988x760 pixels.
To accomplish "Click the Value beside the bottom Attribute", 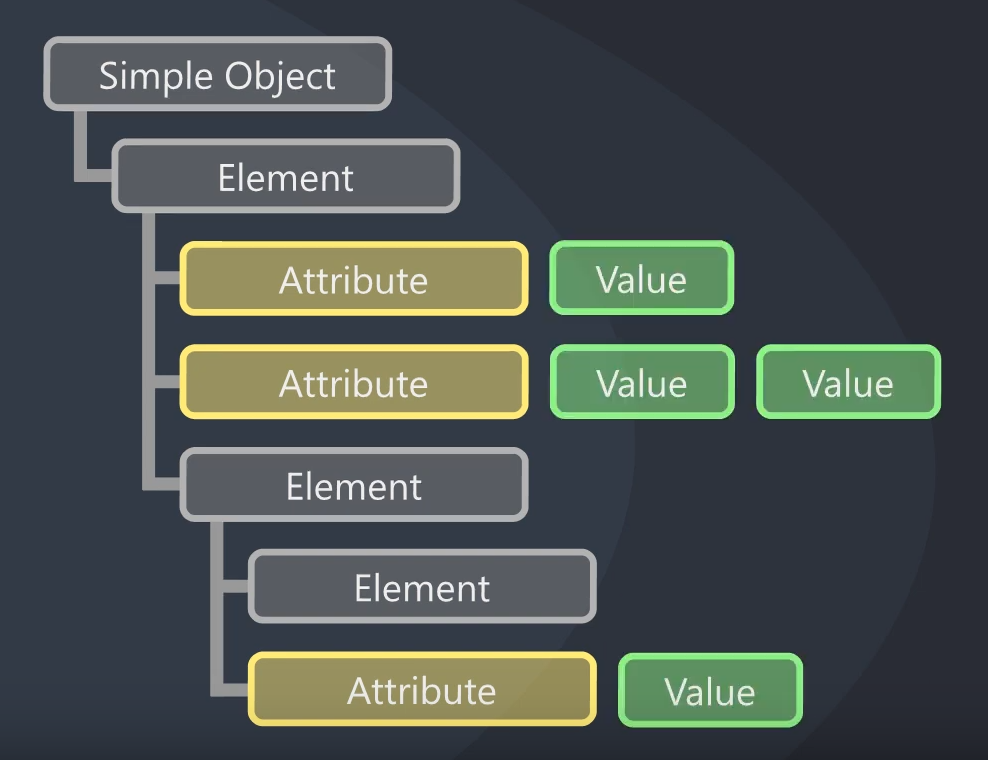I will coord(710,691).
